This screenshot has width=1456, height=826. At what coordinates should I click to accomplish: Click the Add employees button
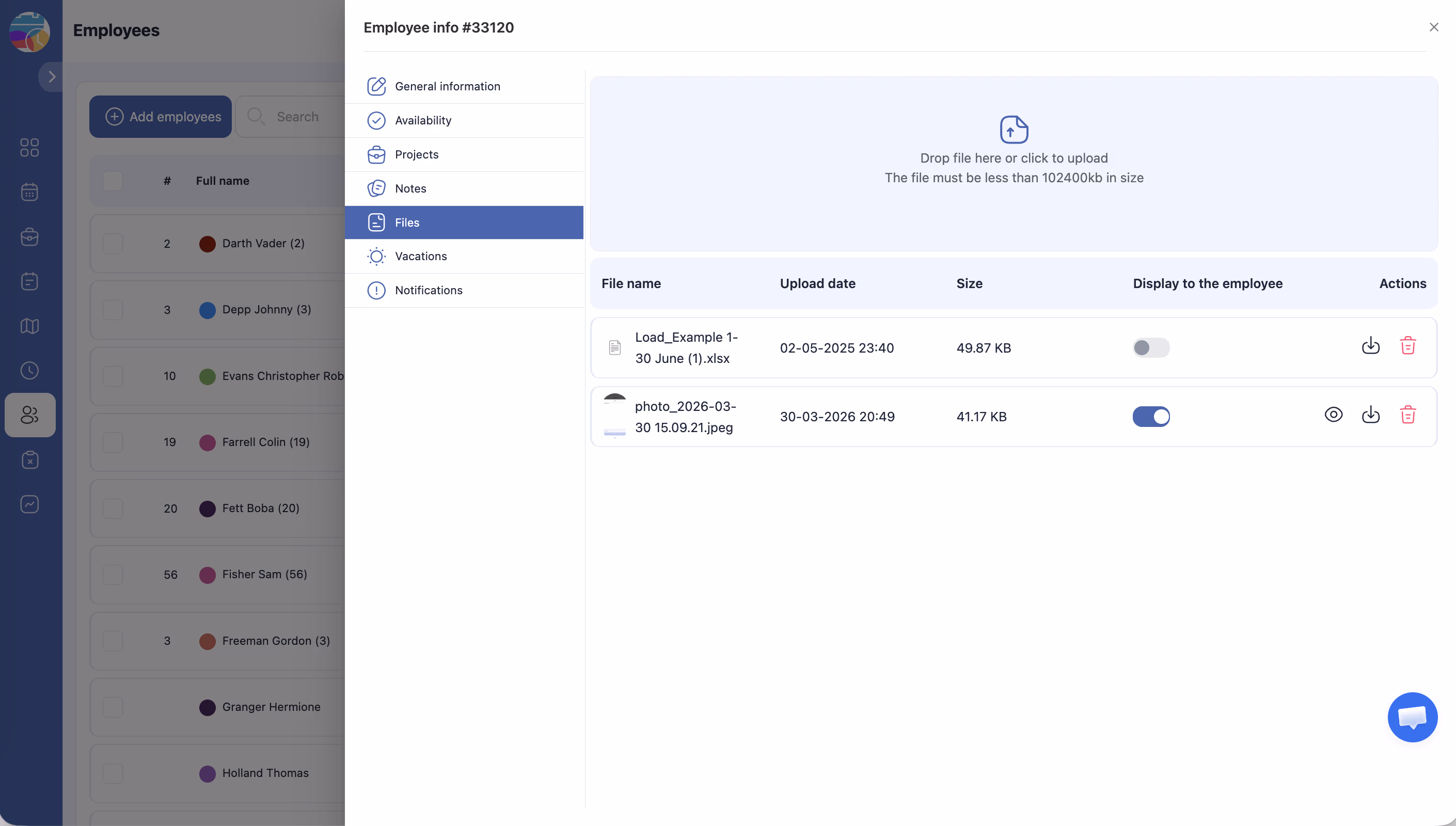pyautogui.click(x=160, y=116)
